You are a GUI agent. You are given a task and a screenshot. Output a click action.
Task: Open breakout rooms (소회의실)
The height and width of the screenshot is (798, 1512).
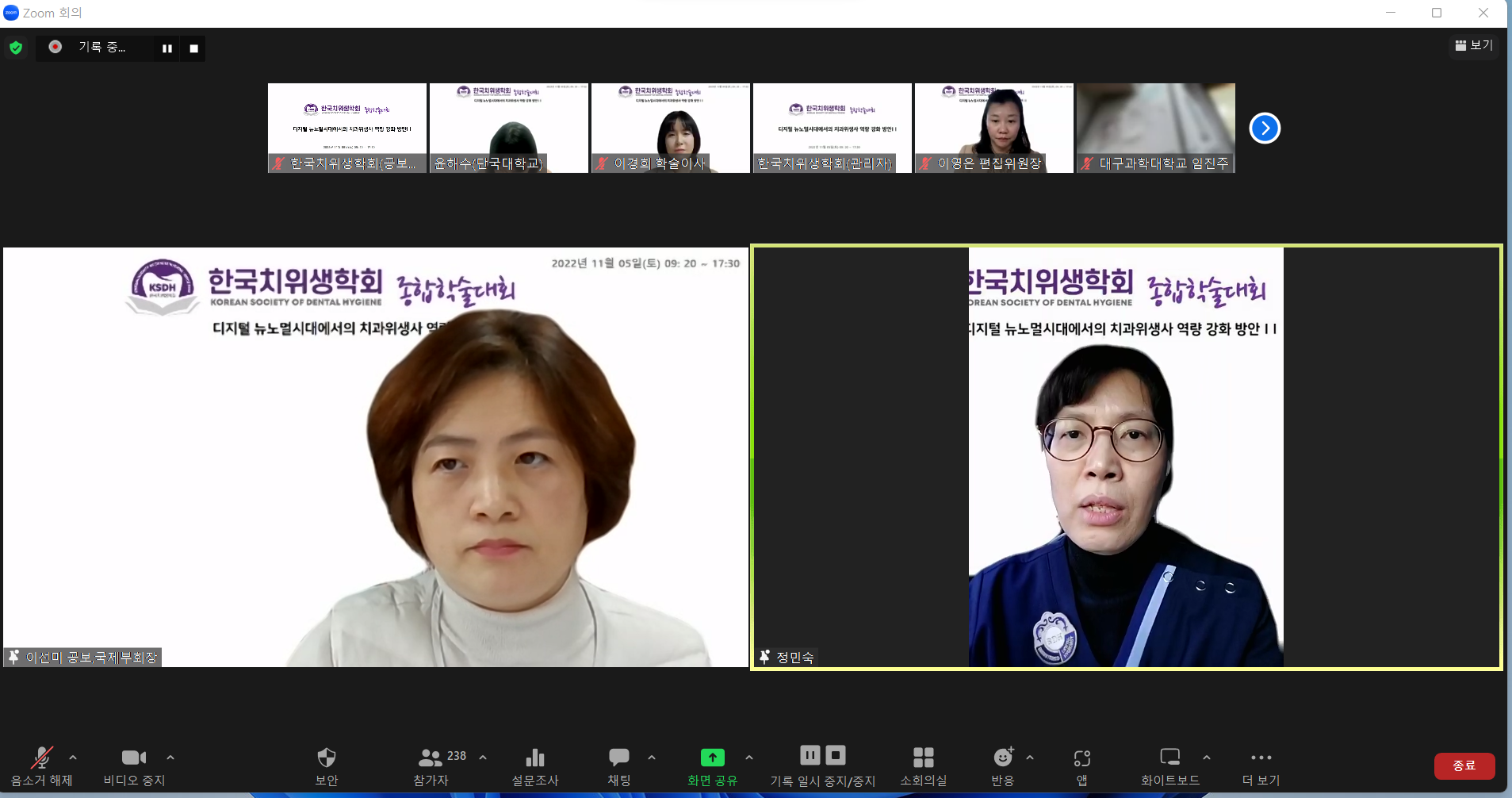tap(923, 758)
